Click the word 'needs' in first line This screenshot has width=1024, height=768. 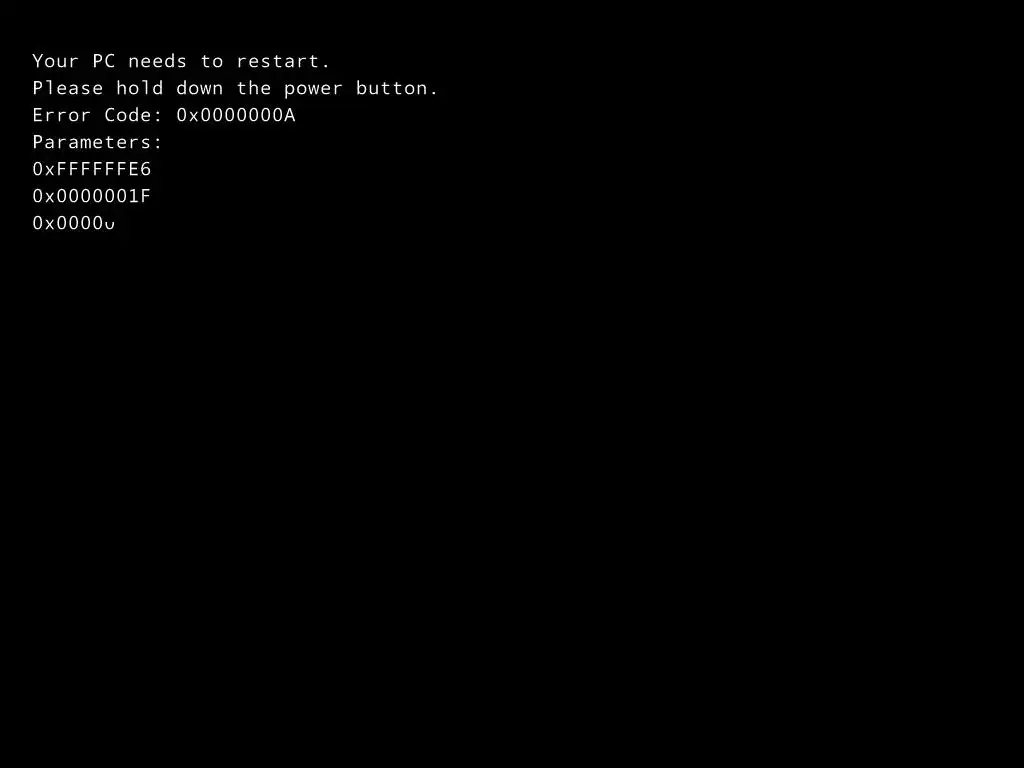tap(157, 61)
